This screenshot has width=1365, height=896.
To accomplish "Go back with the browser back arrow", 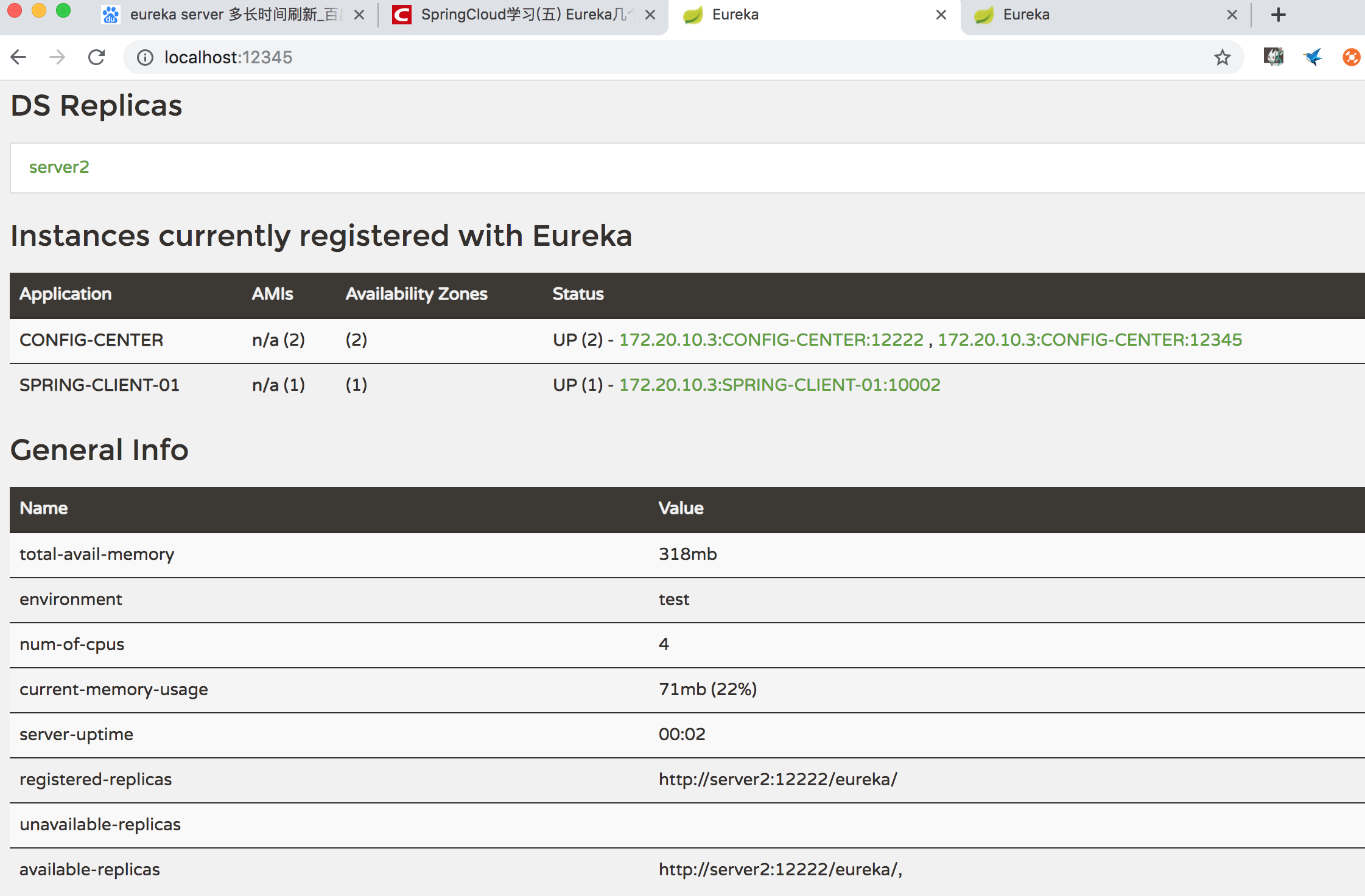I will pos(18,57).
